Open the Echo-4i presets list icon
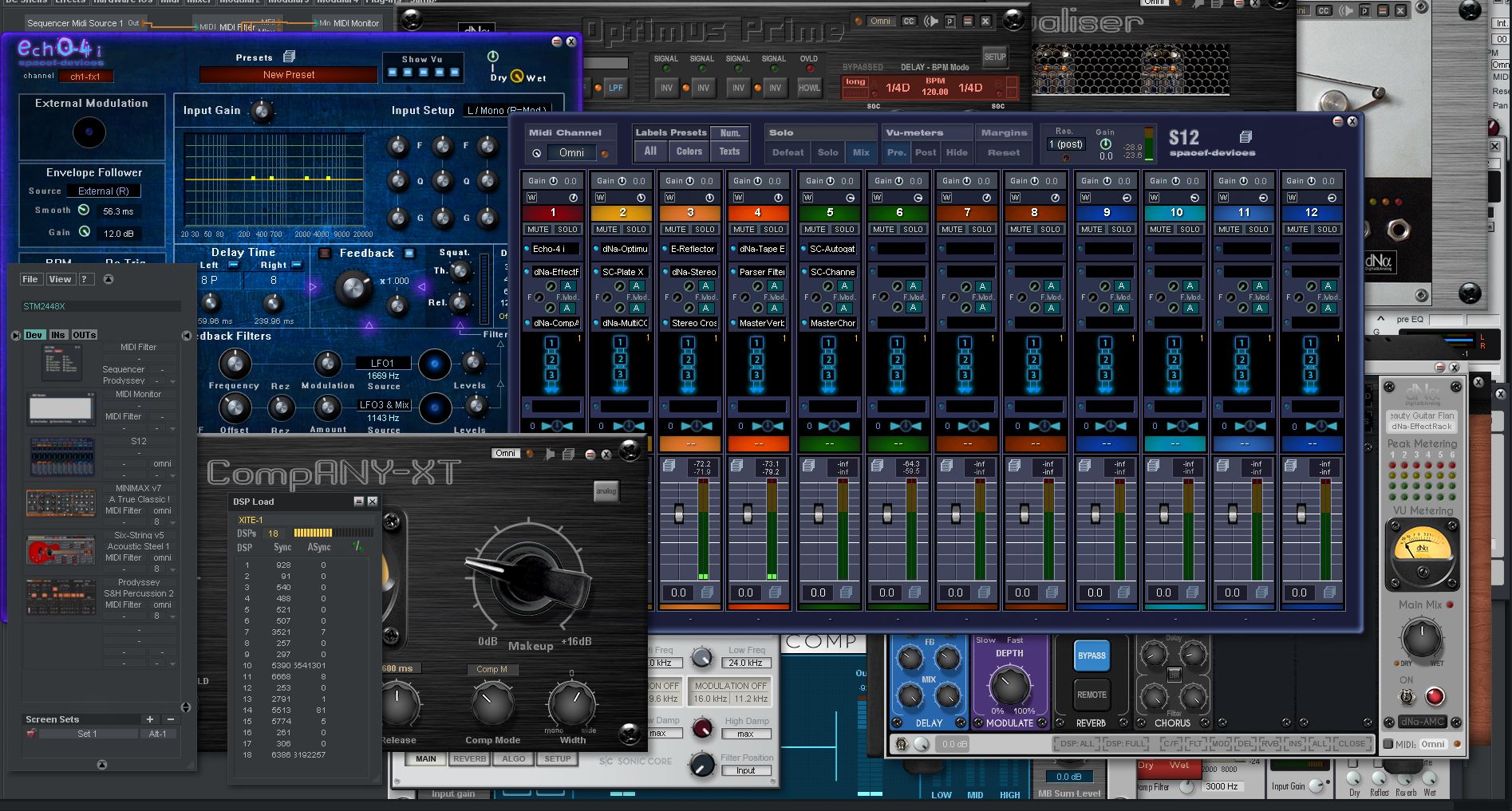The image size is (1512, 811). coord(289,57)
